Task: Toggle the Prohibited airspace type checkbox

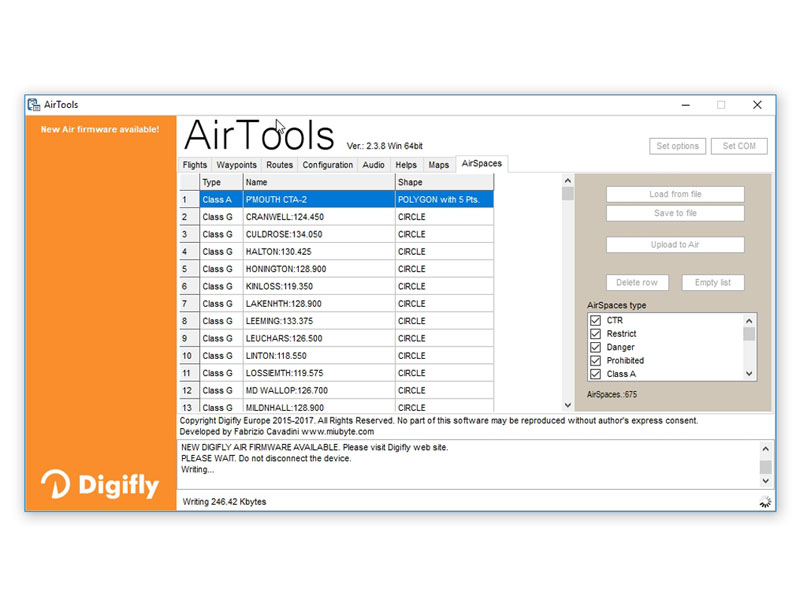Action: [x=595, y=360]
